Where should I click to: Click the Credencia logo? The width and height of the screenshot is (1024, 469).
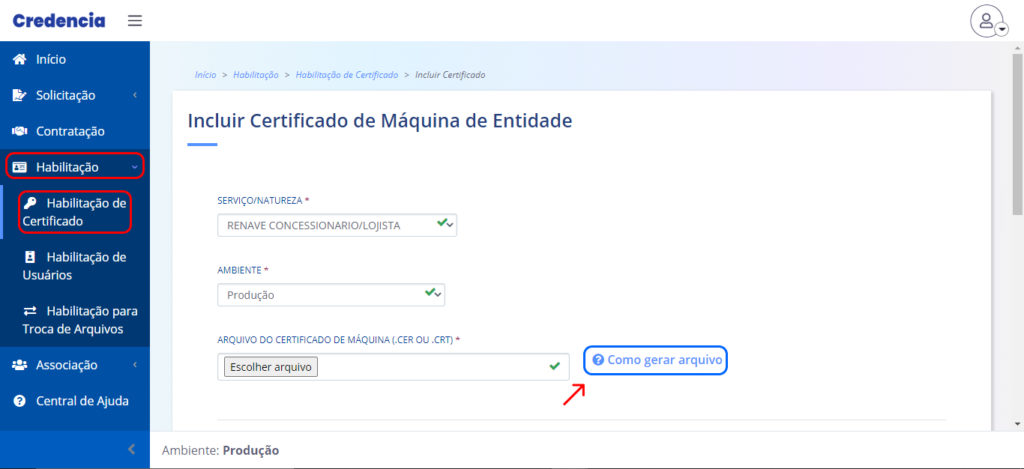point(59,21)
